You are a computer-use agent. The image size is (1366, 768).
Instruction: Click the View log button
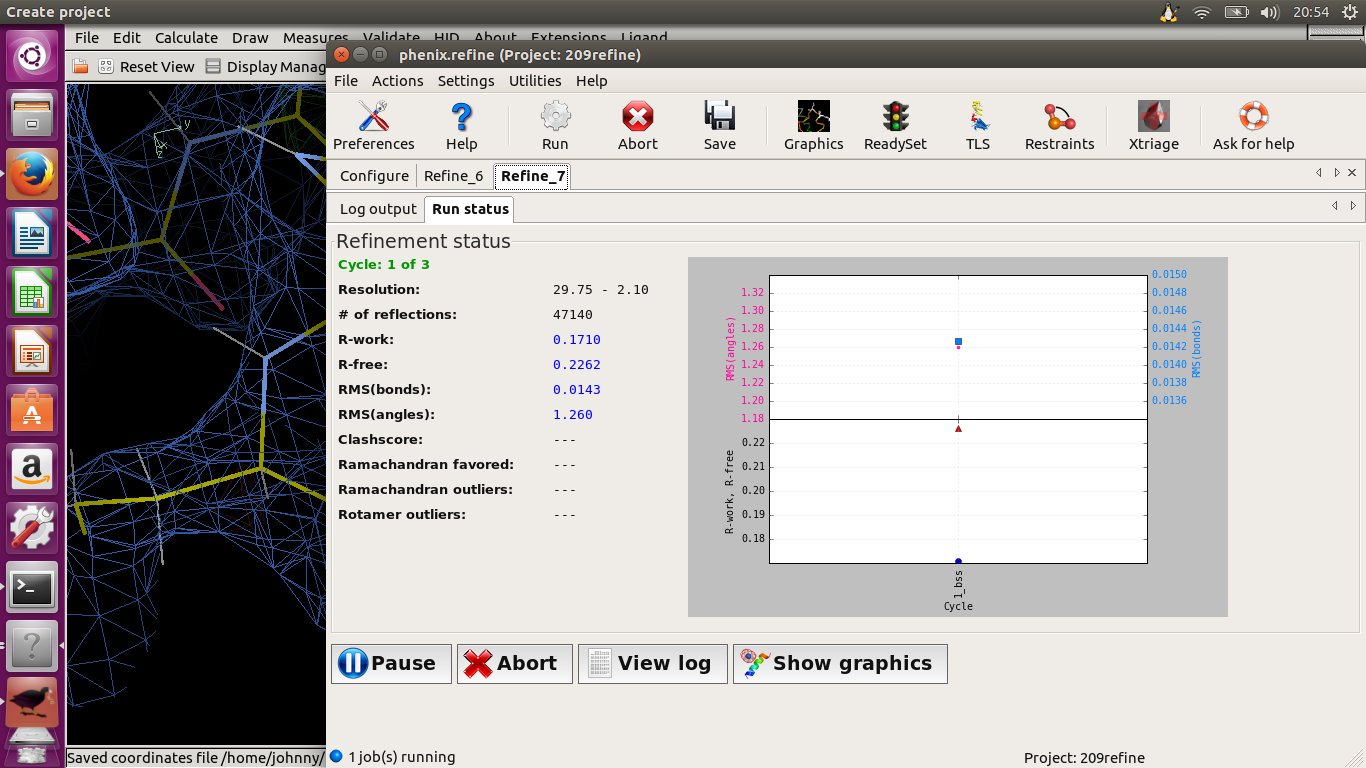(x=650, y=663)
